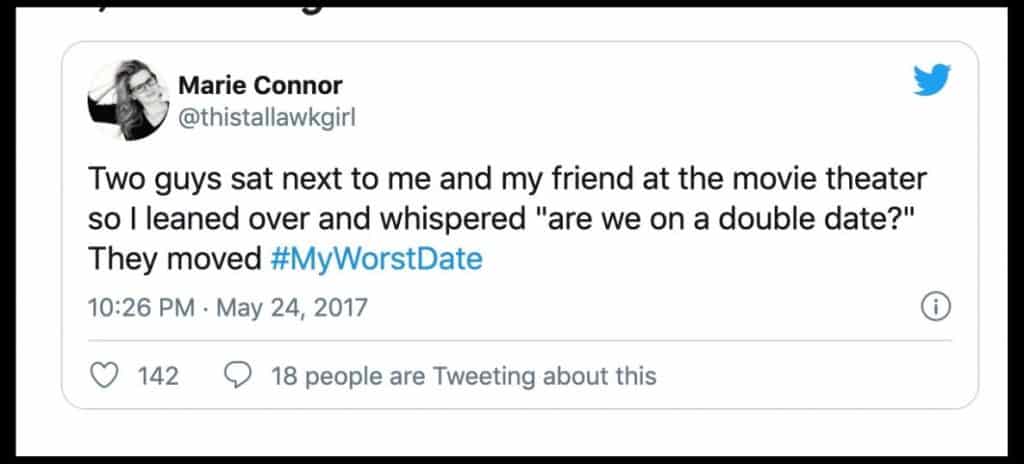Open "18 people are Tweeting about this"
The height and width of the screenshot is (464, 1024).
[463, 376]
